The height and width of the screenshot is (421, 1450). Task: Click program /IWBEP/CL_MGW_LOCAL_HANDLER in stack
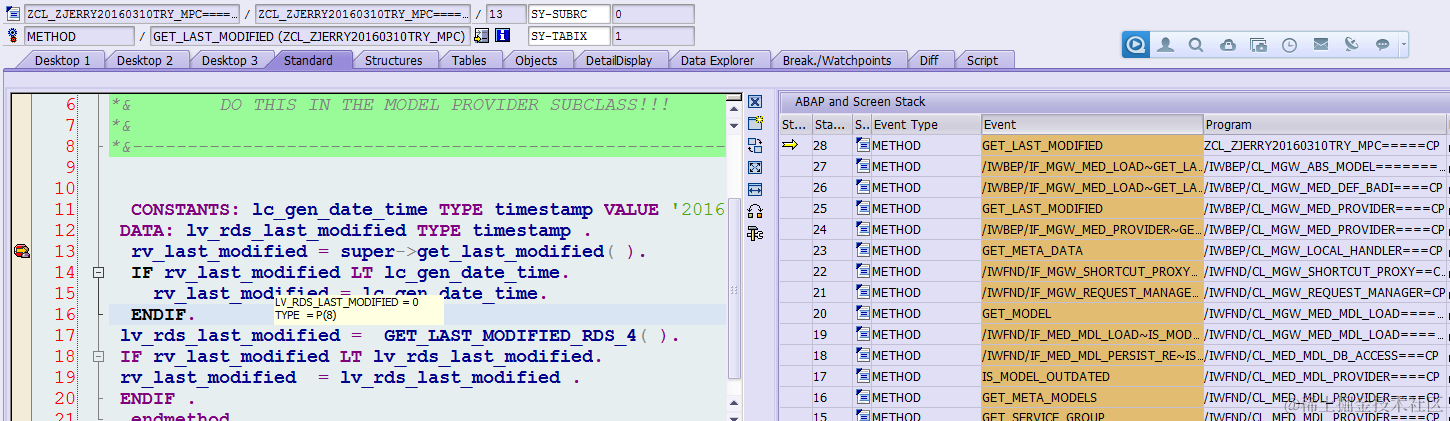1325,250
